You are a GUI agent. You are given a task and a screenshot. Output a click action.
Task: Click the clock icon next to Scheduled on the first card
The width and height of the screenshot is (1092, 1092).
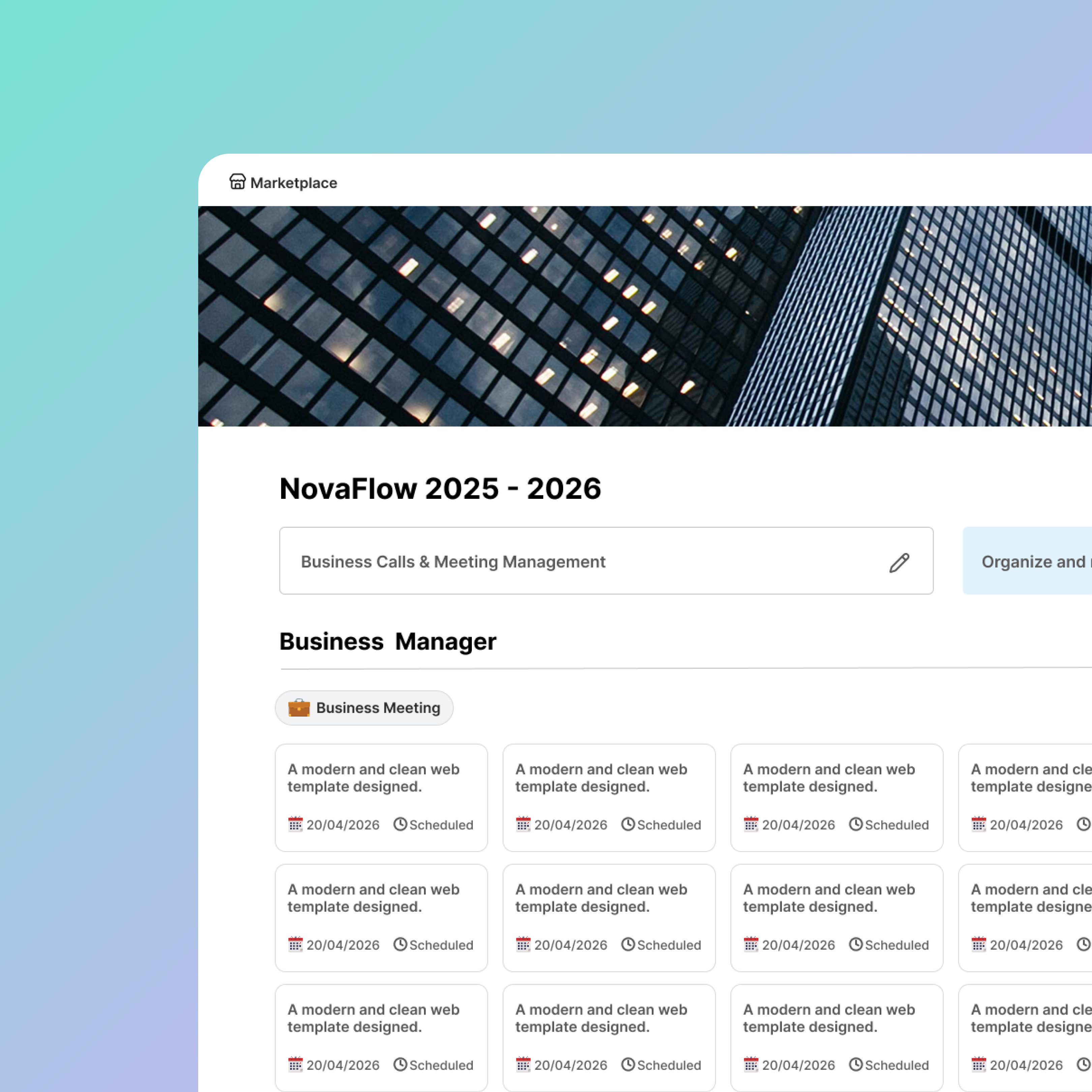400,825
